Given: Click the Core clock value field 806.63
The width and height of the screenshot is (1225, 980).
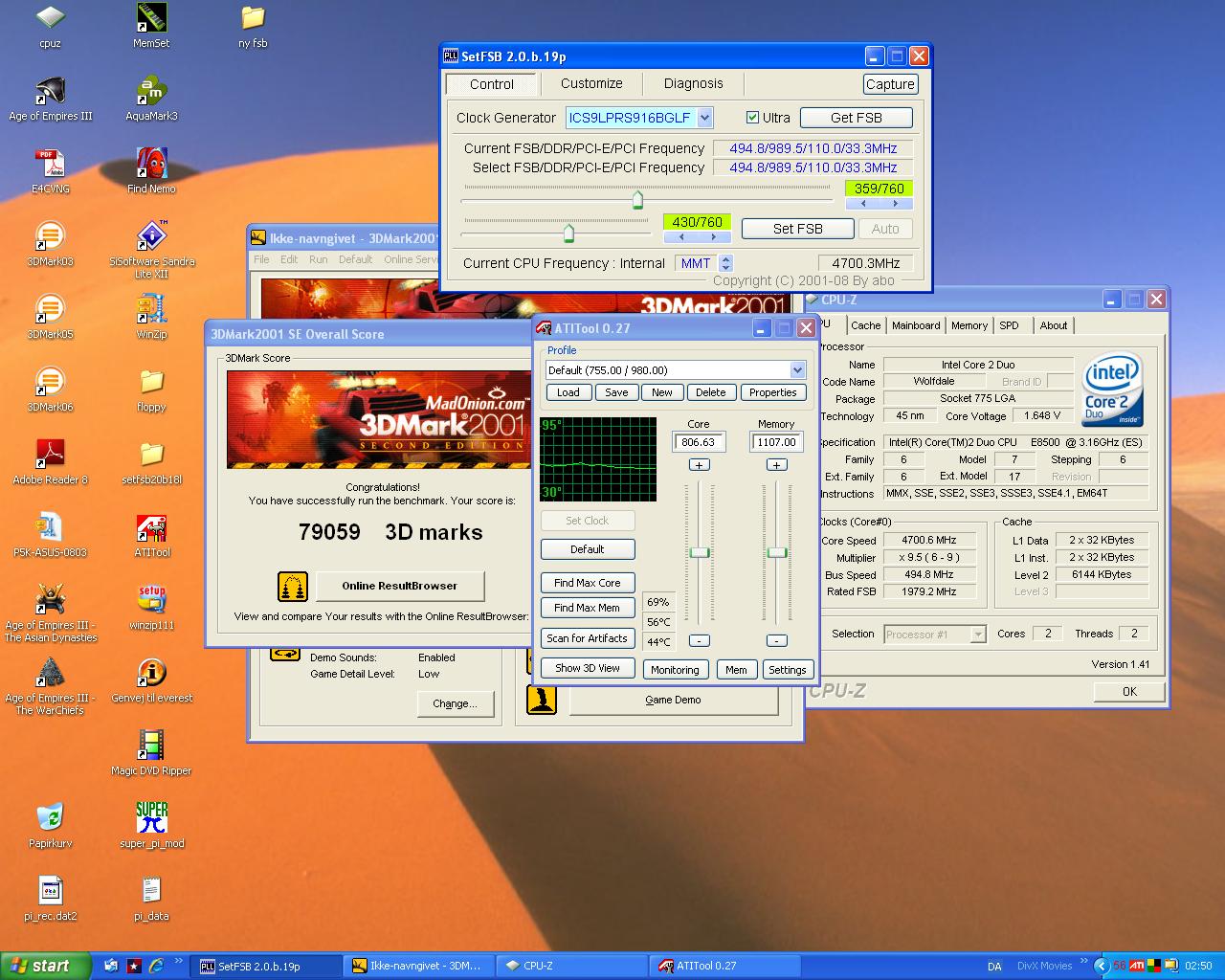Looking at the screenshot, I should [x=699, y=442].
